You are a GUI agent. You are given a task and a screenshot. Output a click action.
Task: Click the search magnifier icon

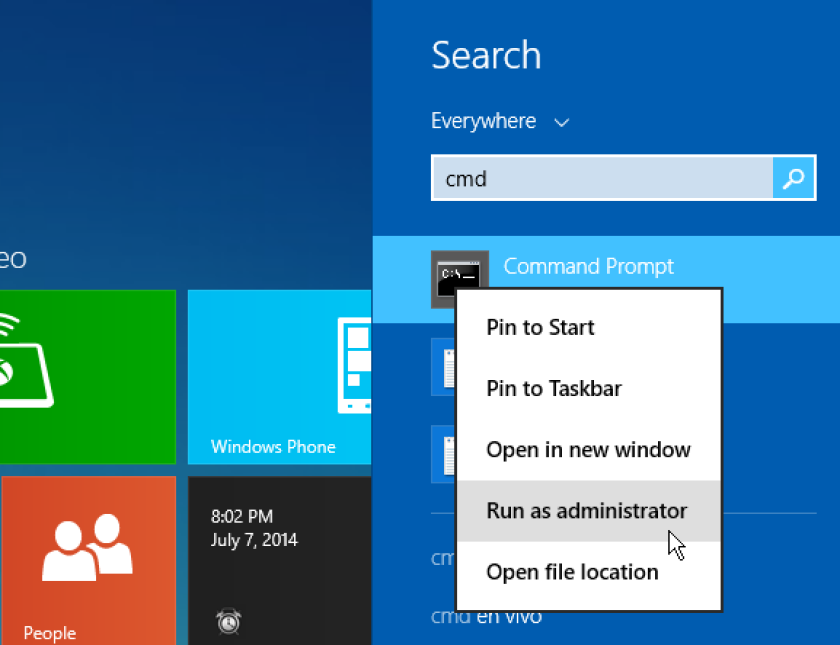[x=793, y=177]
